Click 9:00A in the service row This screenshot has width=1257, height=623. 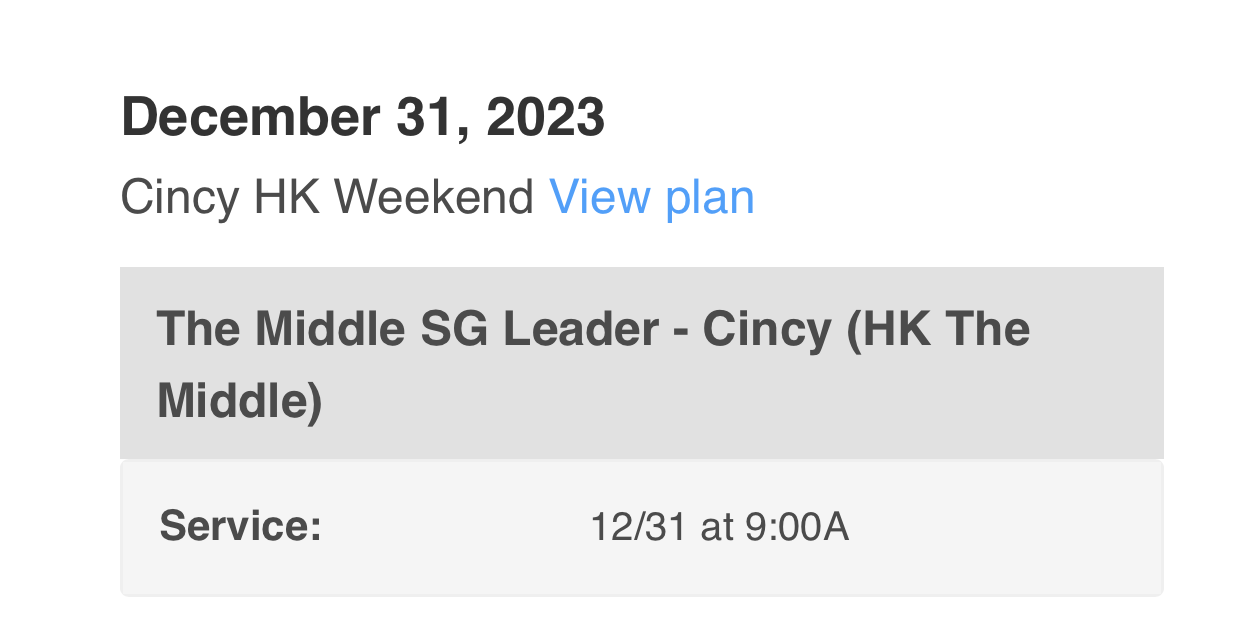click(x=797, y=526)
